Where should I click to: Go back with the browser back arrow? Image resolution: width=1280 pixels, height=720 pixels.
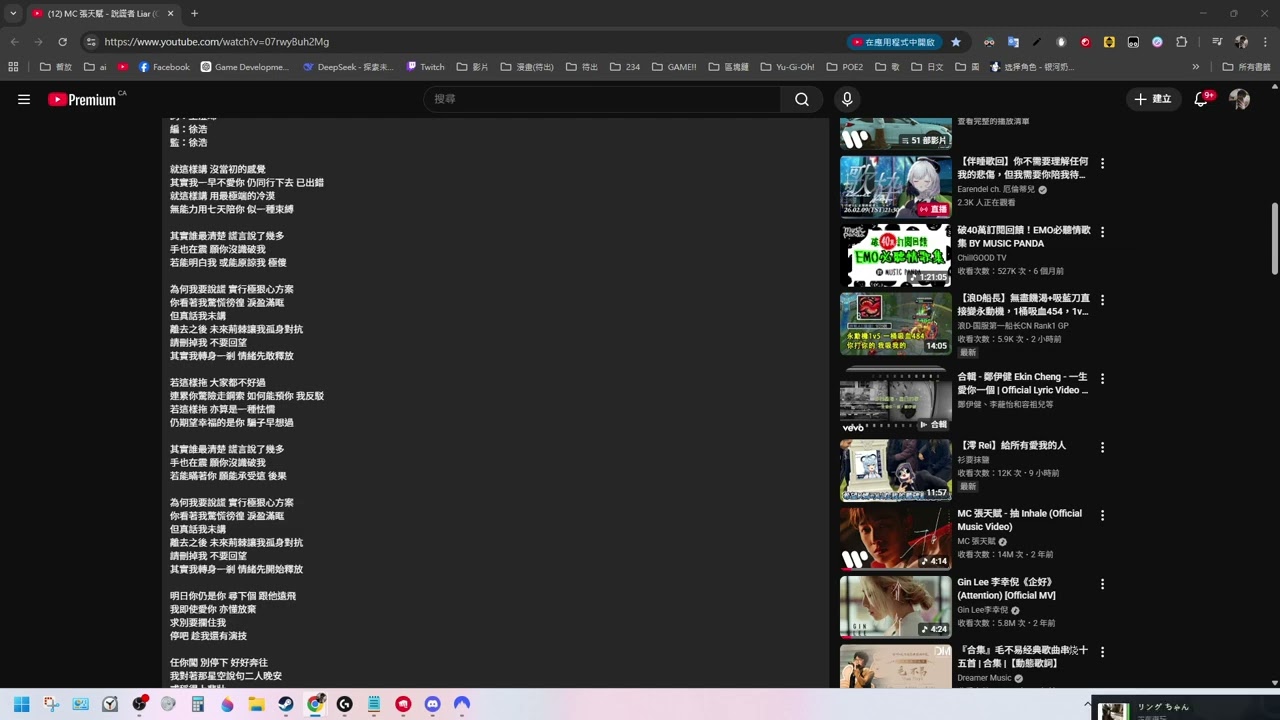pos(14,42)
